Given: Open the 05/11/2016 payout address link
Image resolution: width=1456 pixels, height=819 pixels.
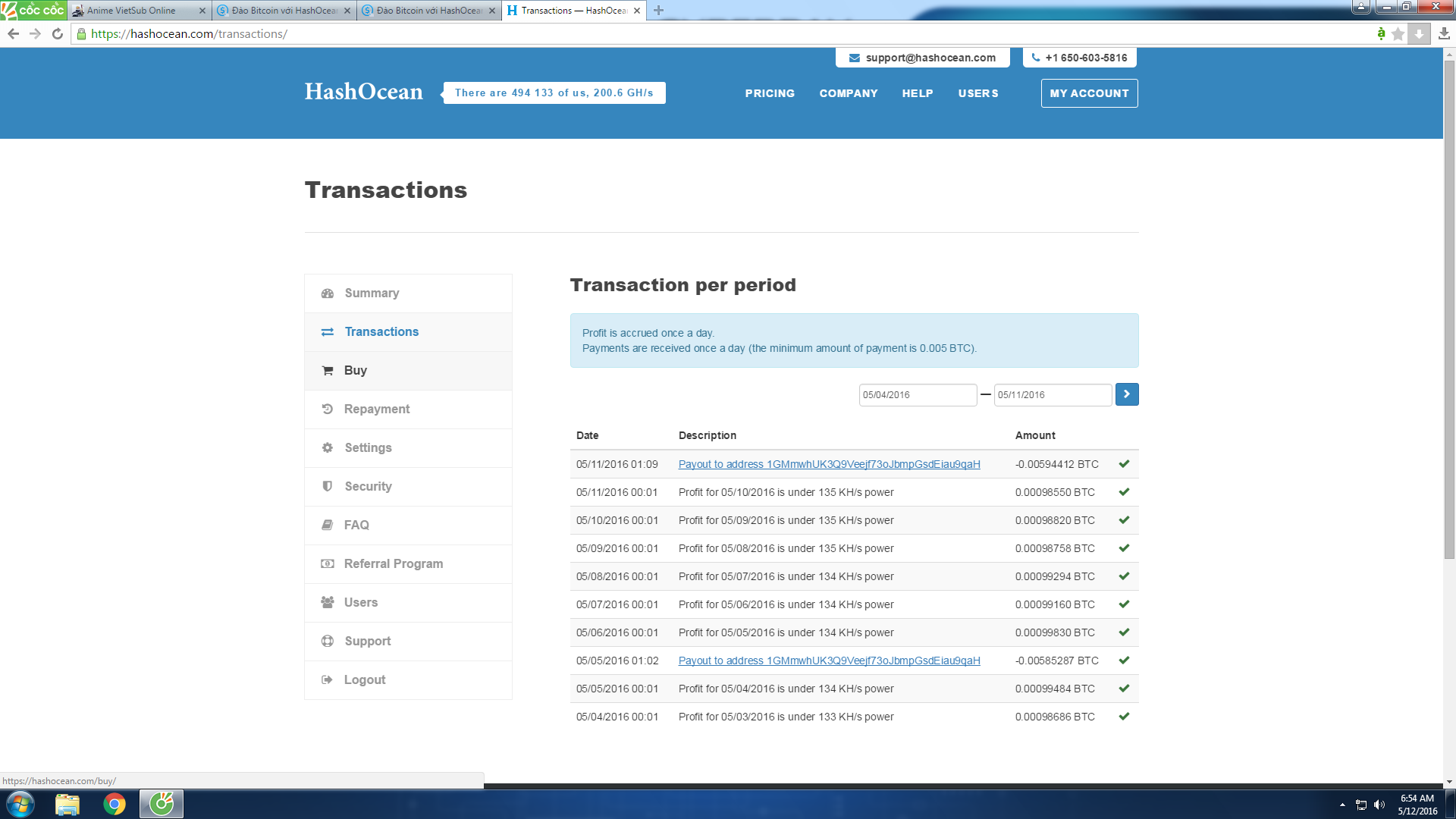Looking at the screenshot, I should point(829,464).
